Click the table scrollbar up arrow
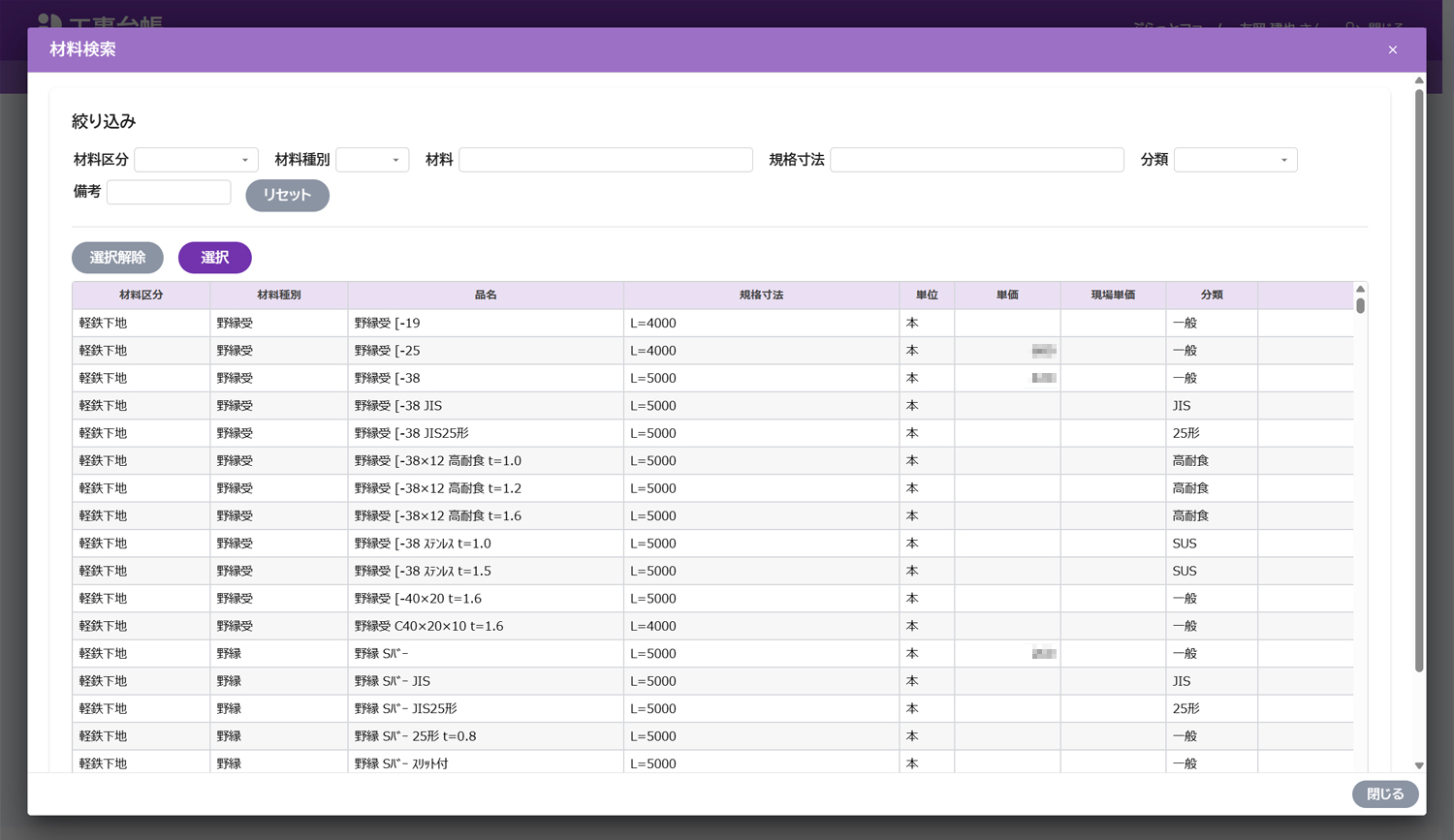The width and height of the screenshot is (1454, 840). (x=1360, y=290)
